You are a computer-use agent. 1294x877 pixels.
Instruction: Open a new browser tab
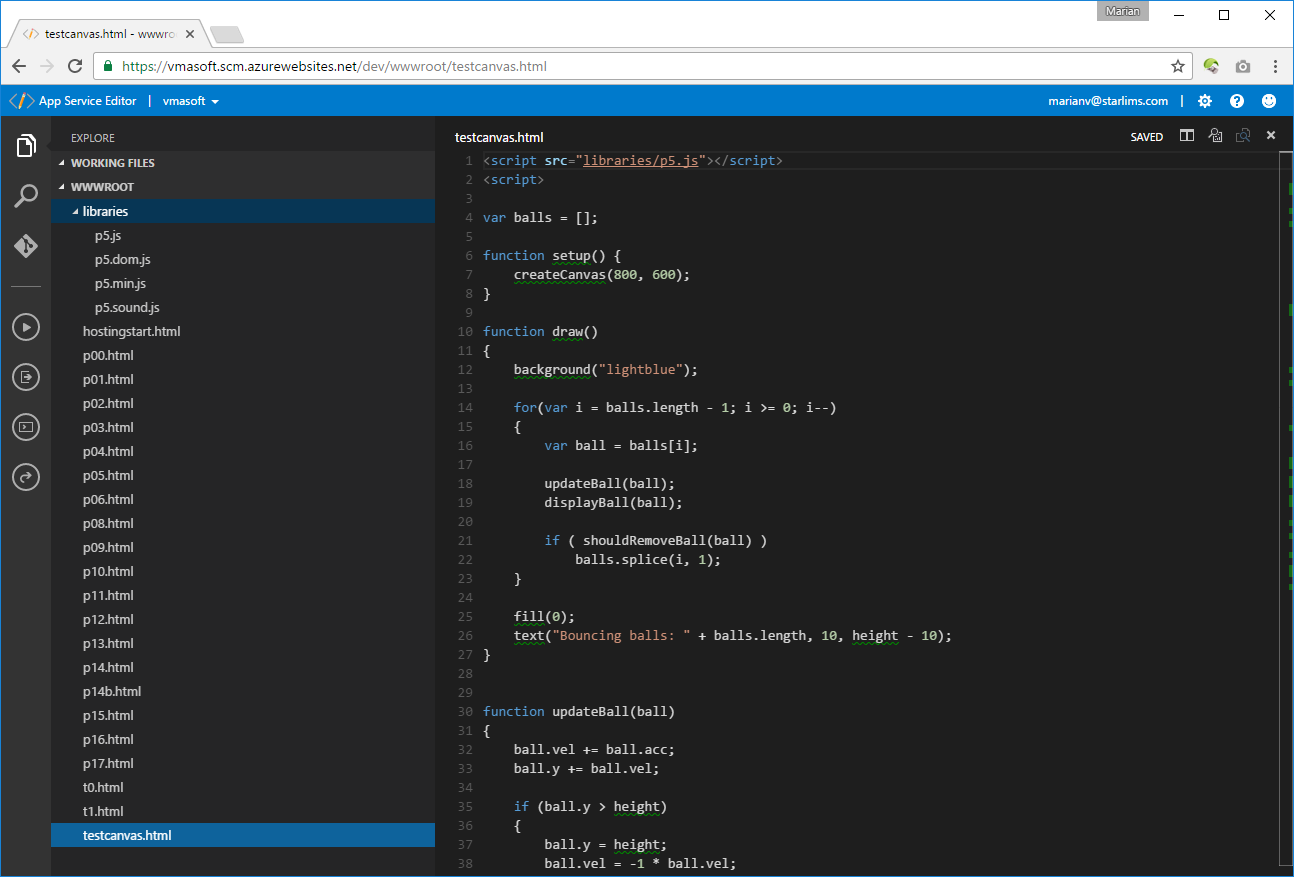(x=227, y=35)
